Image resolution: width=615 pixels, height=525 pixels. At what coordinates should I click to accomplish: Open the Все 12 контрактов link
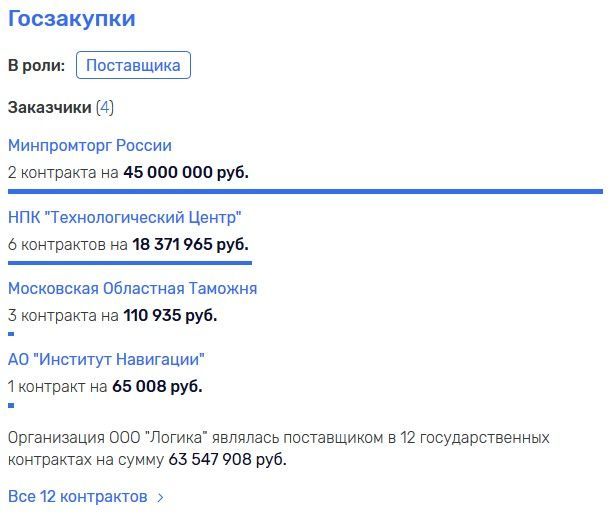(x=78, y=496)
